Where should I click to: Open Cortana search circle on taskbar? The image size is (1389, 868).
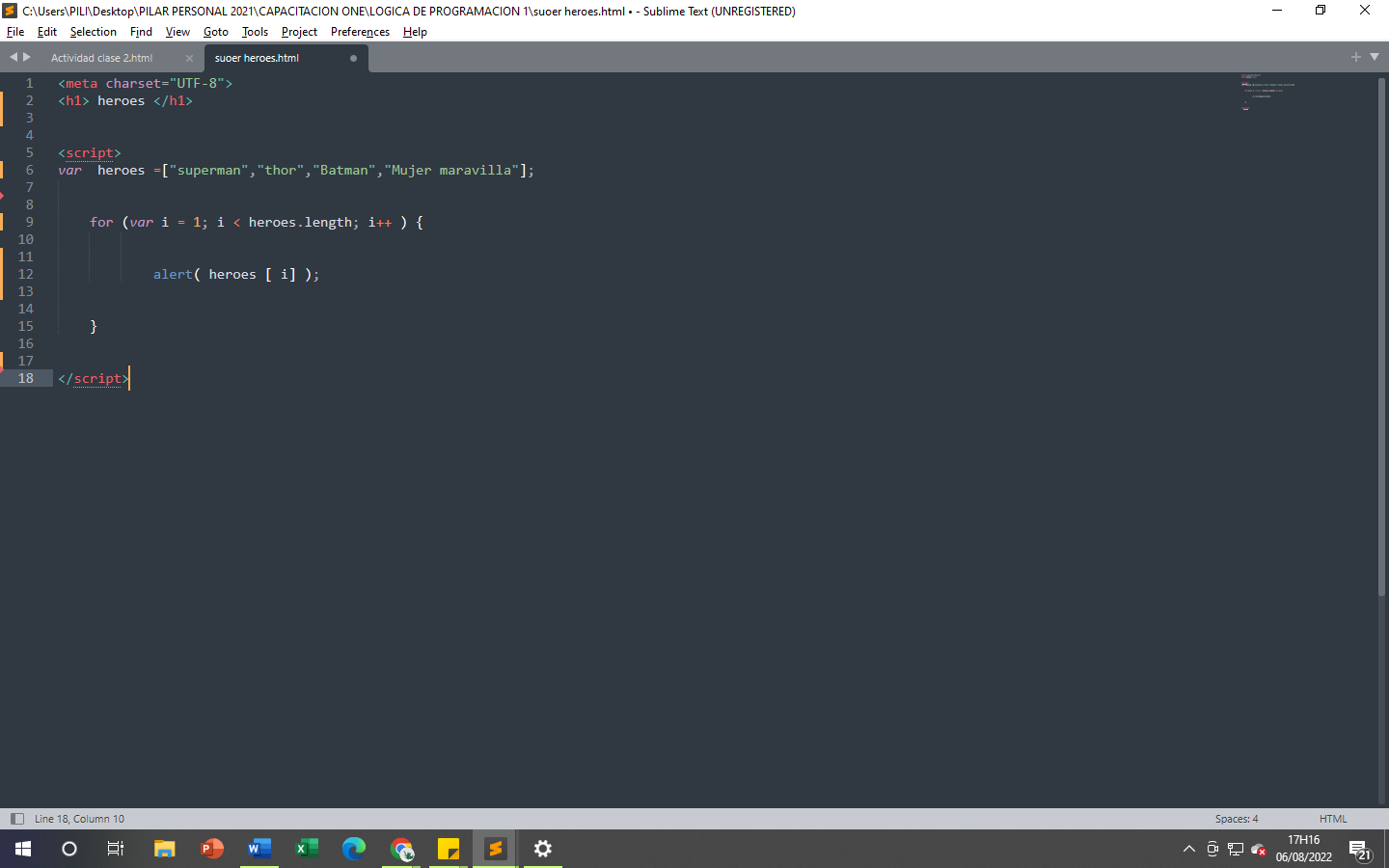(69, 849)
